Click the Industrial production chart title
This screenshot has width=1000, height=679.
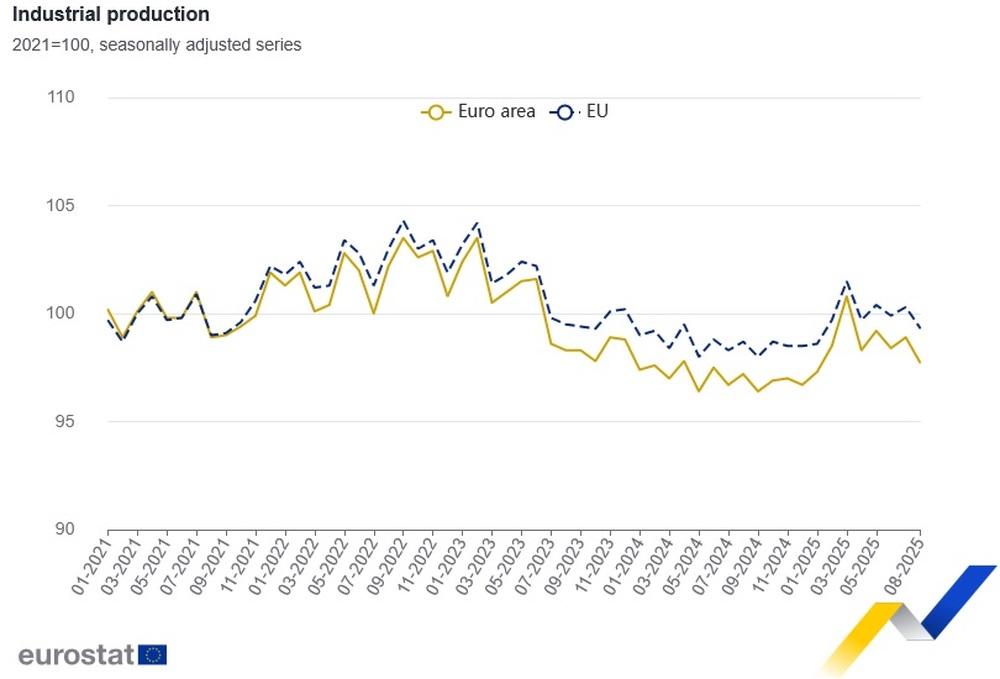110,15
